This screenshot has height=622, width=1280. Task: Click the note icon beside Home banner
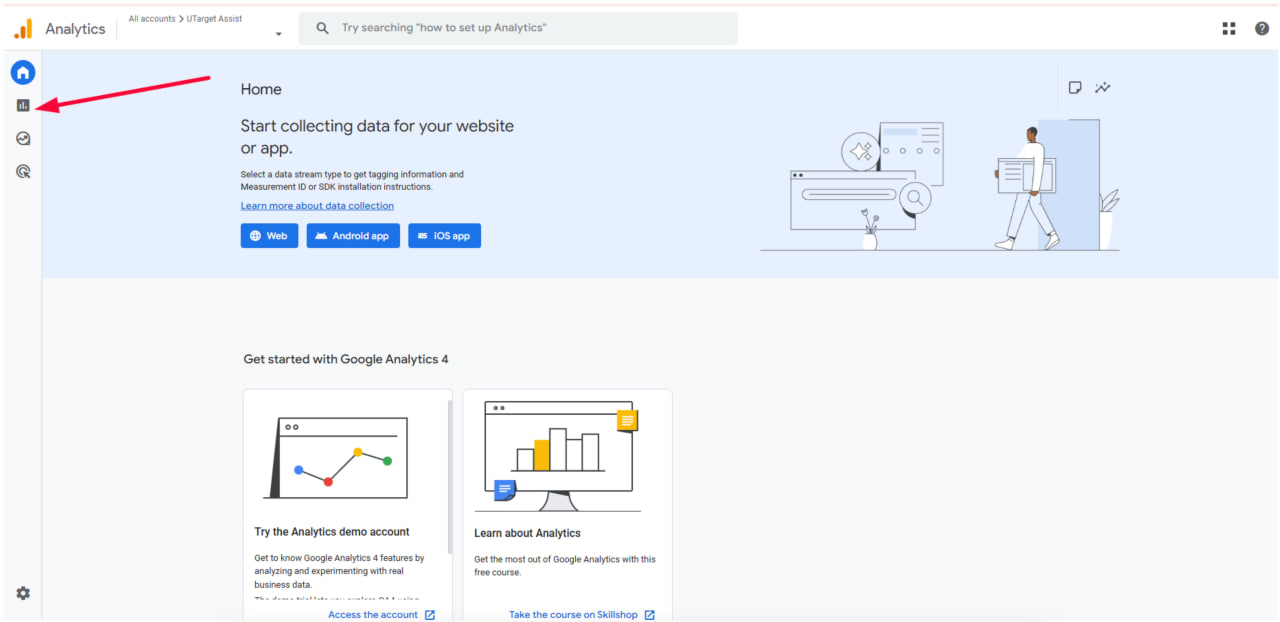point(1075,88)
